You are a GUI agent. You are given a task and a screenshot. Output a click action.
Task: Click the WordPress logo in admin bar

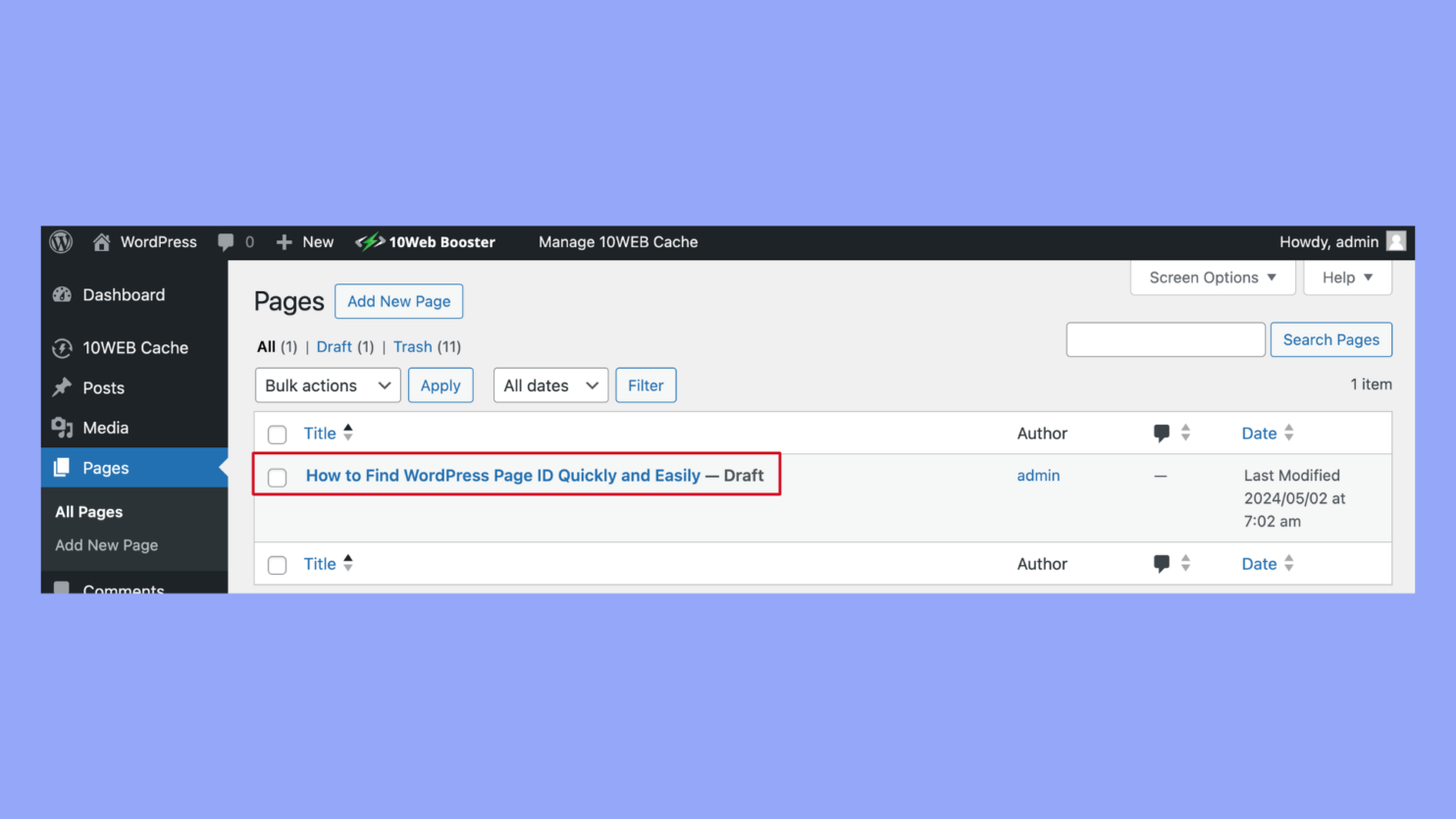[60, 242]
